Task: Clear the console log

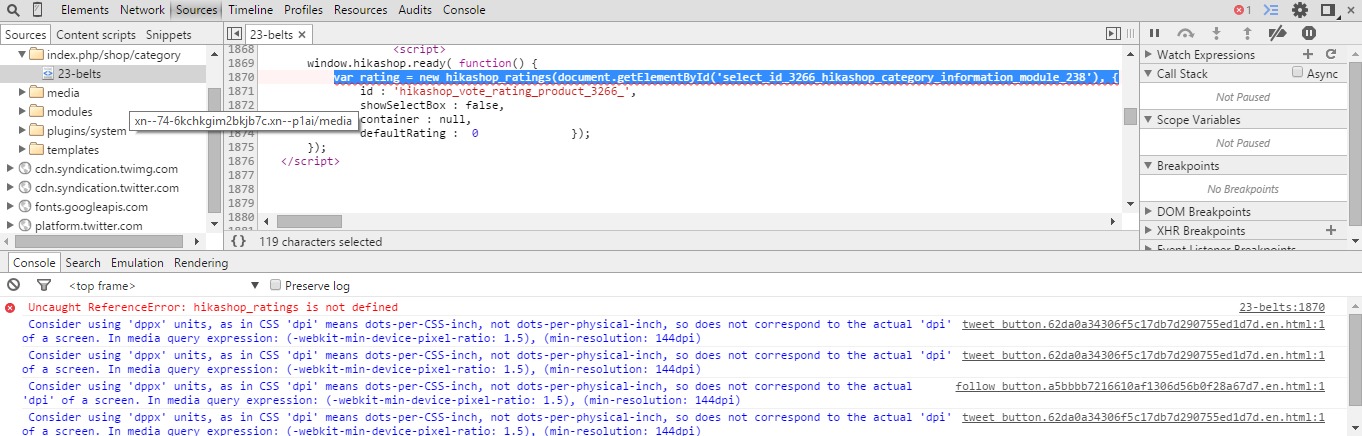Action: click(14, 285)
